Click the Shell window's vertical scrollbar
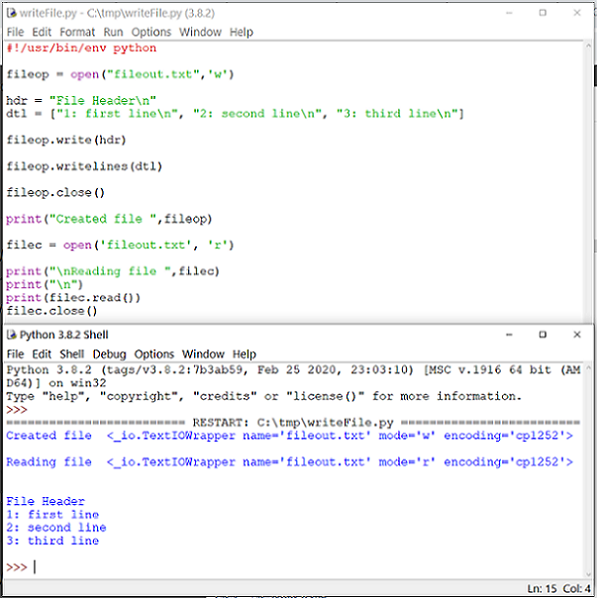This screenshot has width=597, height=598. click(588, 471)
